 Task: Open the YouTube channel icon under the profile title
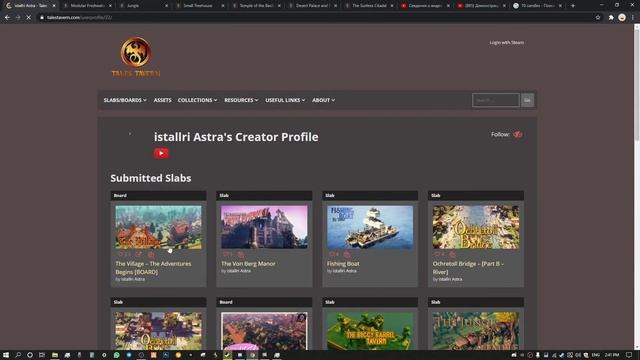click(161, 153)
